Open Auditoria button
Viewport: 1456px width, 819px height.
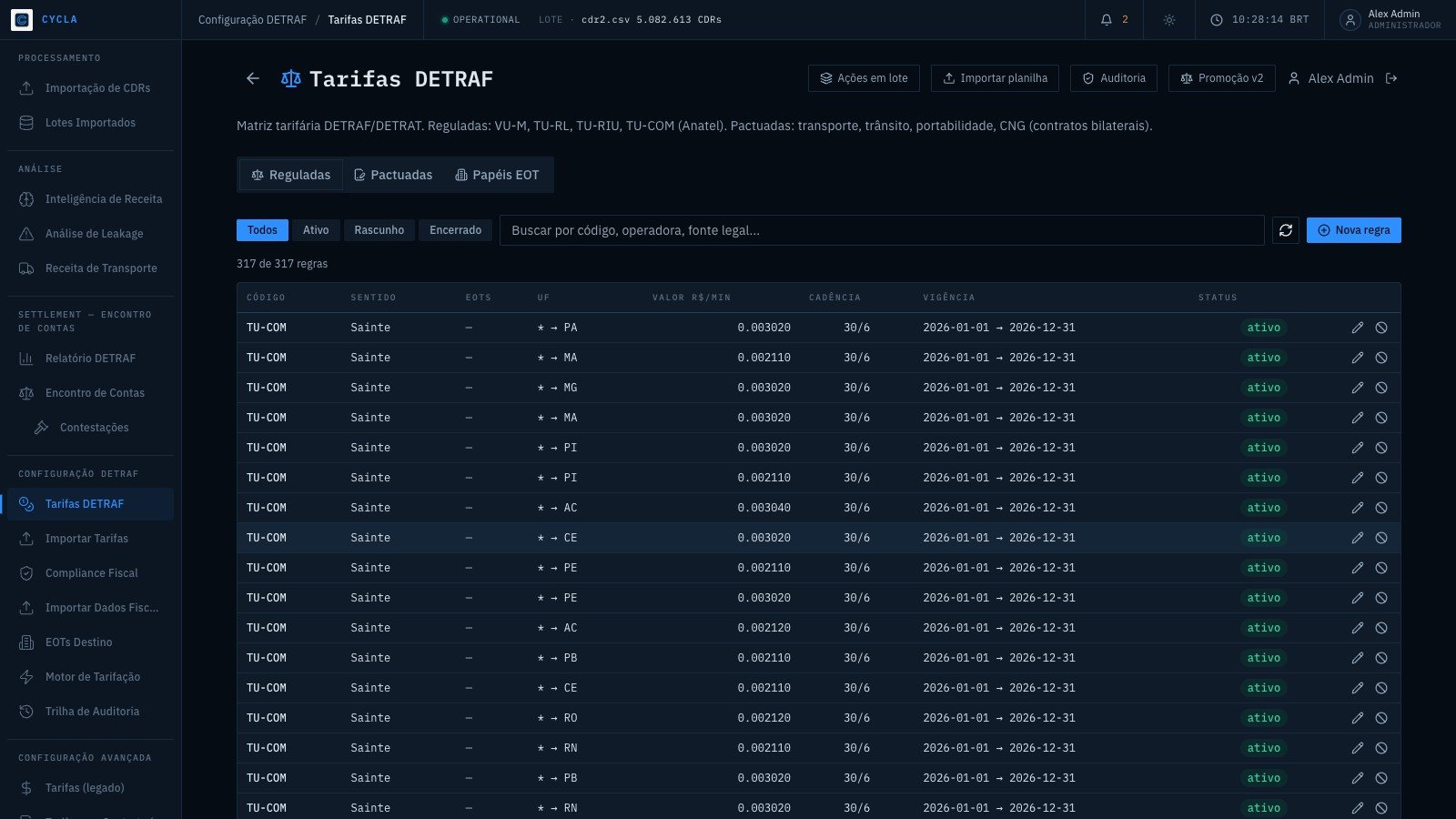pos(1114,78)
